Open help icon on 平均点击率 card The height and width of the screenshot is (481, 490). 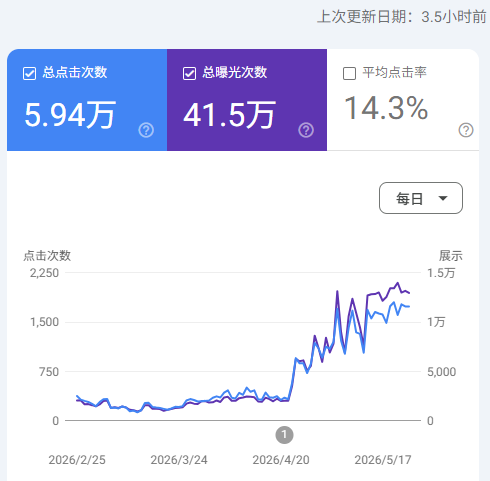point(466,130)
